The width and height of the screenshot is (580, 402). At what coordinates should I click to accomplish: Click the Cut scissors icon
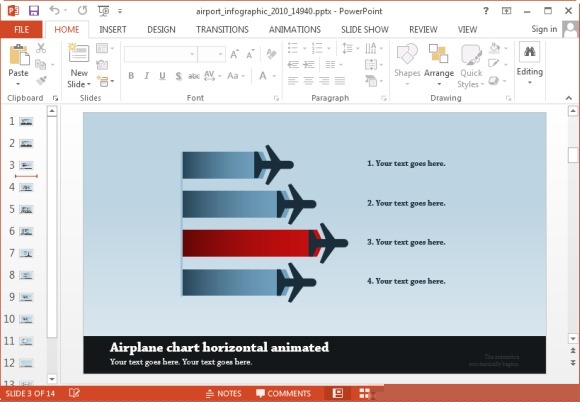tap(41, 48)
